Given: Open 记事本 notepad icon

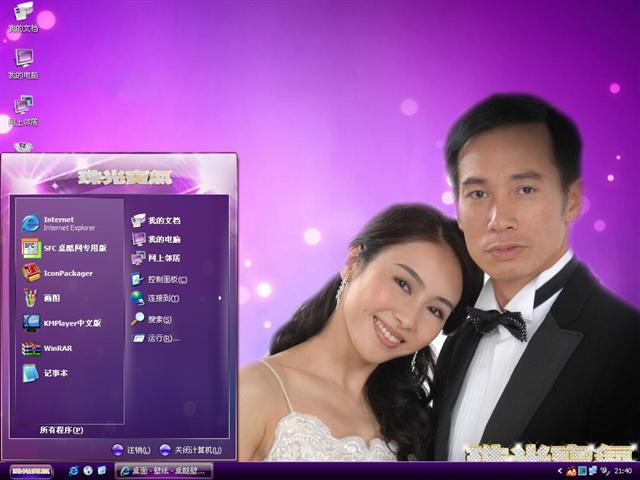Looking at the screenshot, I should 31,373.
